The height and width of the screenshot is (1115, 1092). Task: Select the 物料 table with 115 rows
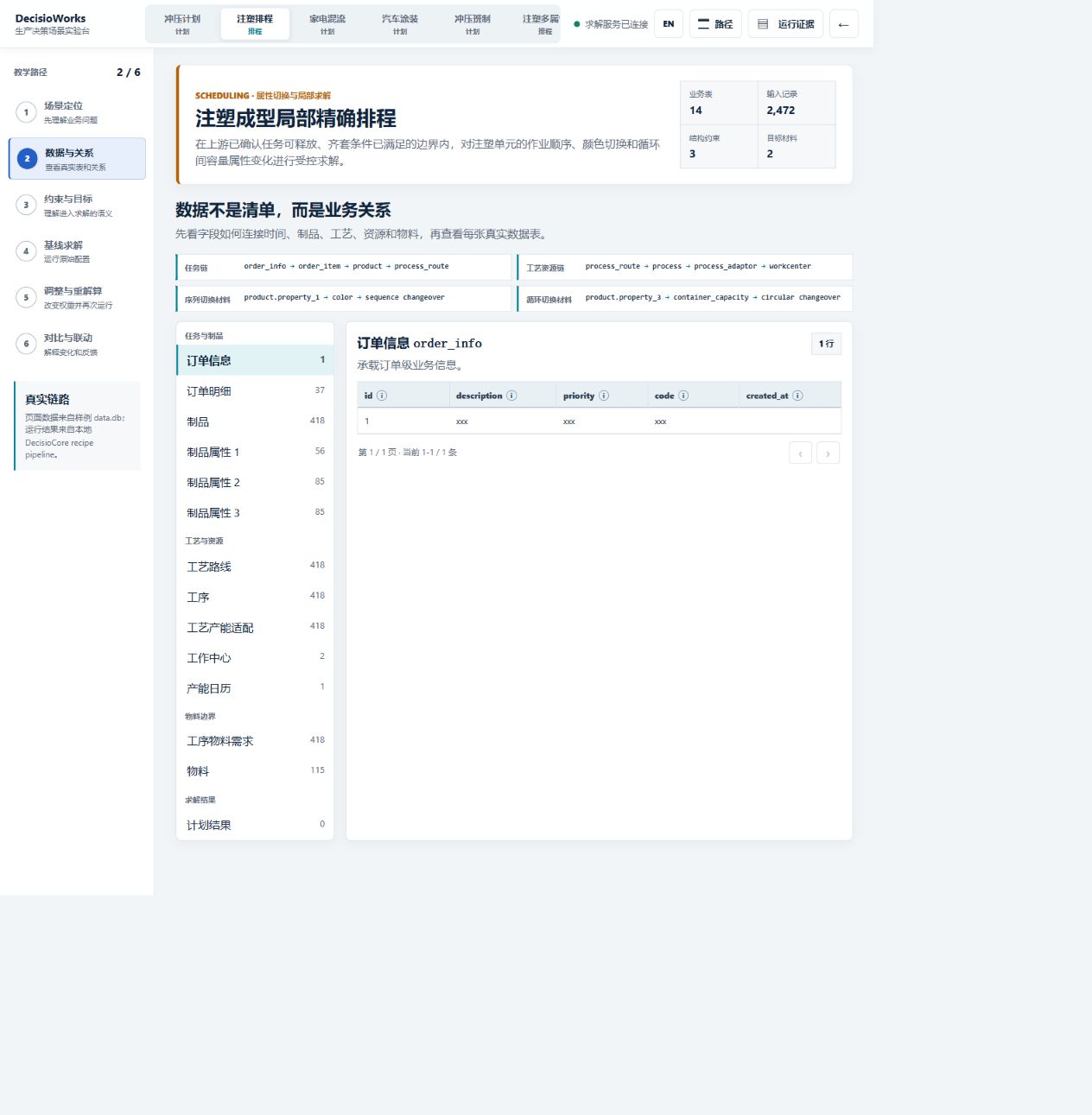click(x=255, y=771)
